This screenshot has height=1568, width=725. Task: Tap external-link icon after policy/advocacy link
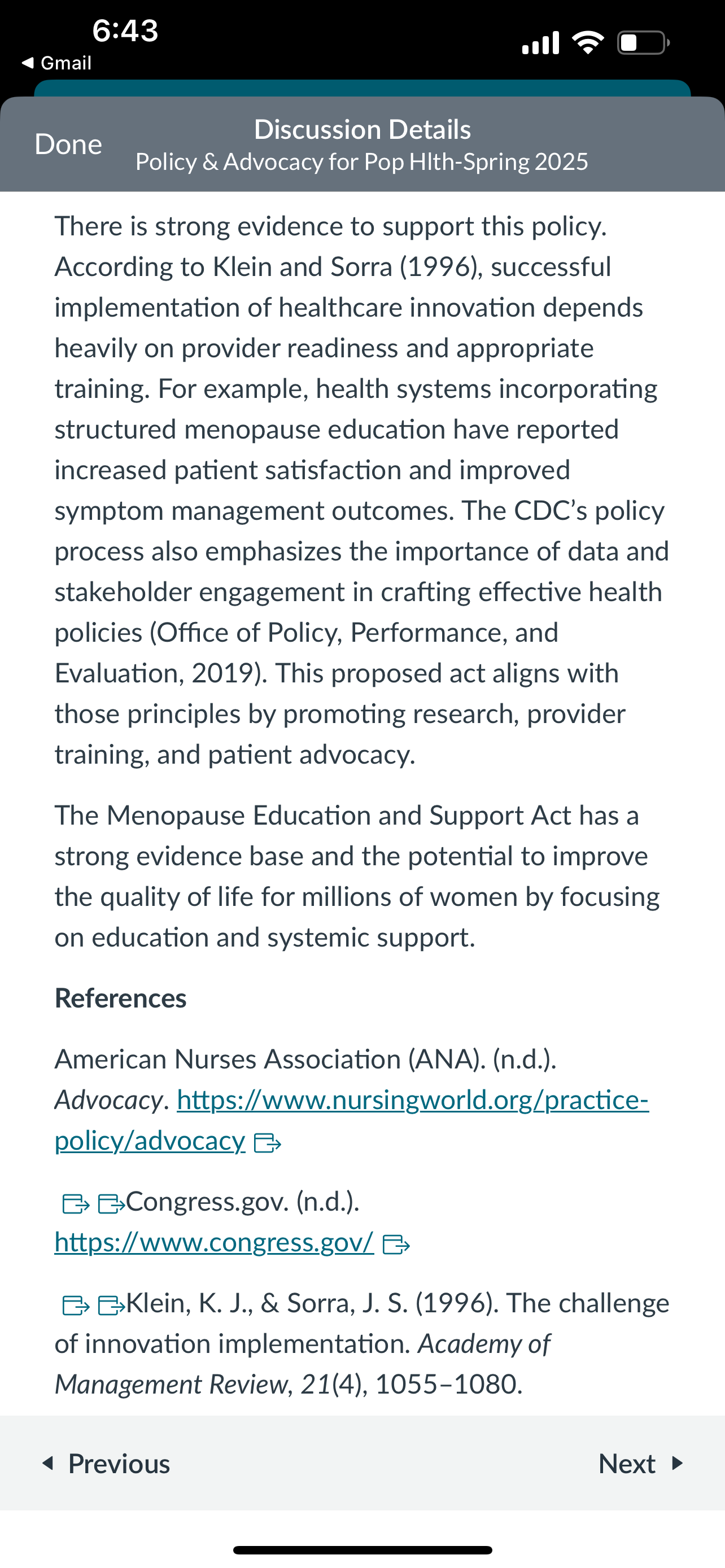(267, 1142)
